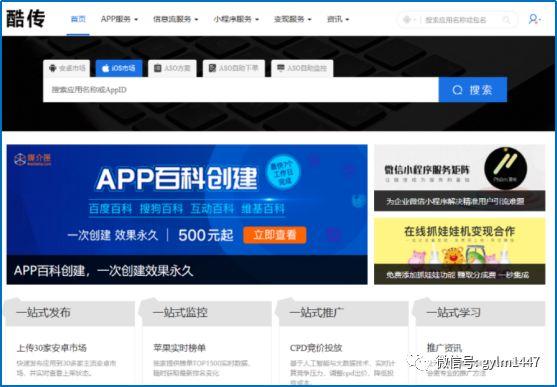Open the CPD竞价投放 link

(x=316, y=348)
